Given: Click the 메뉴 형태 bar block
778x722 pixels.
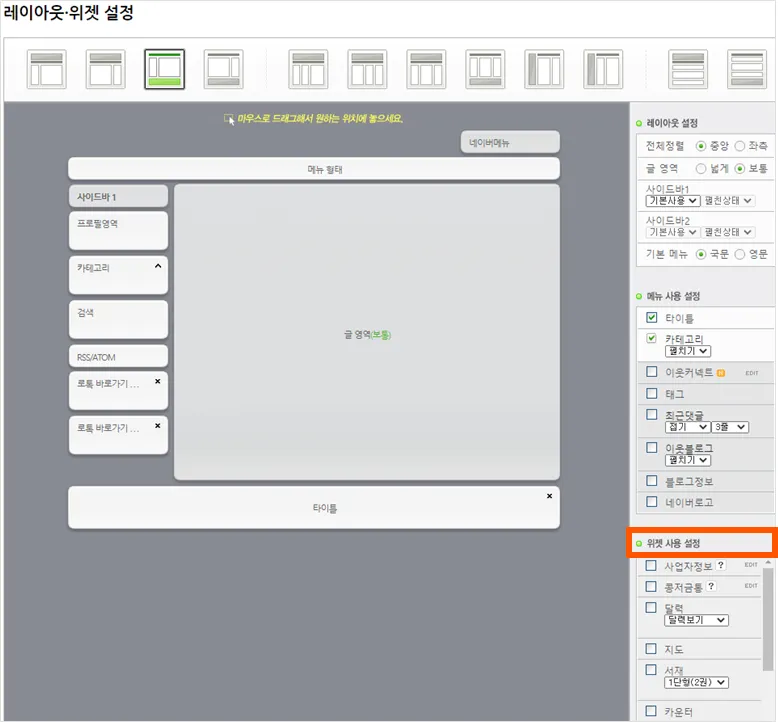Looking at the screenshot, I should [x=314, y=169].
